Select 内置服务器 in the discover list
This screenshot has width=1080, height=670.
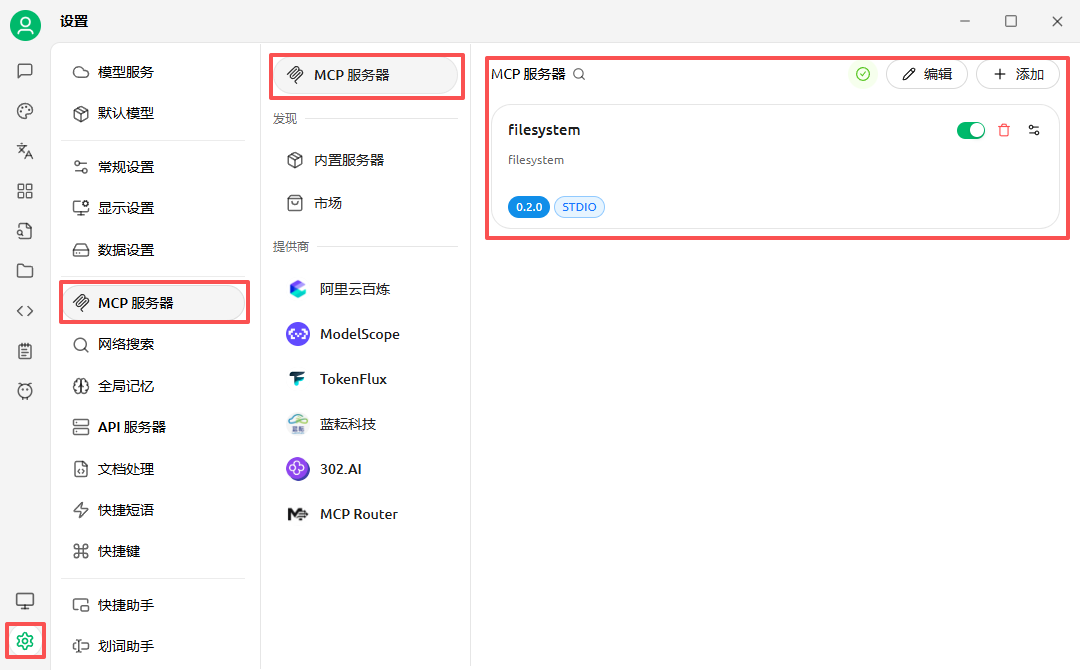pyautogui.click(x=348, y=160)
